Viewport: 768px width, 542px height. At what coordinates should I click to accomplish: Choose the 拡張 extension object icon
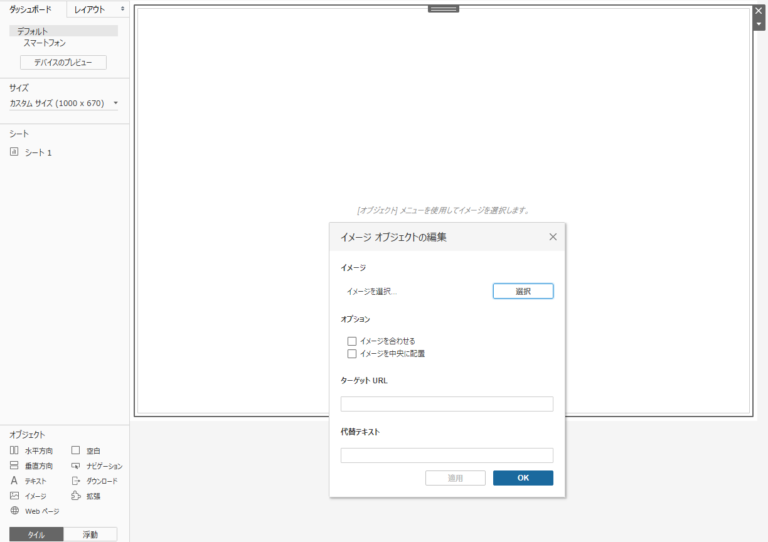point(76,496)
